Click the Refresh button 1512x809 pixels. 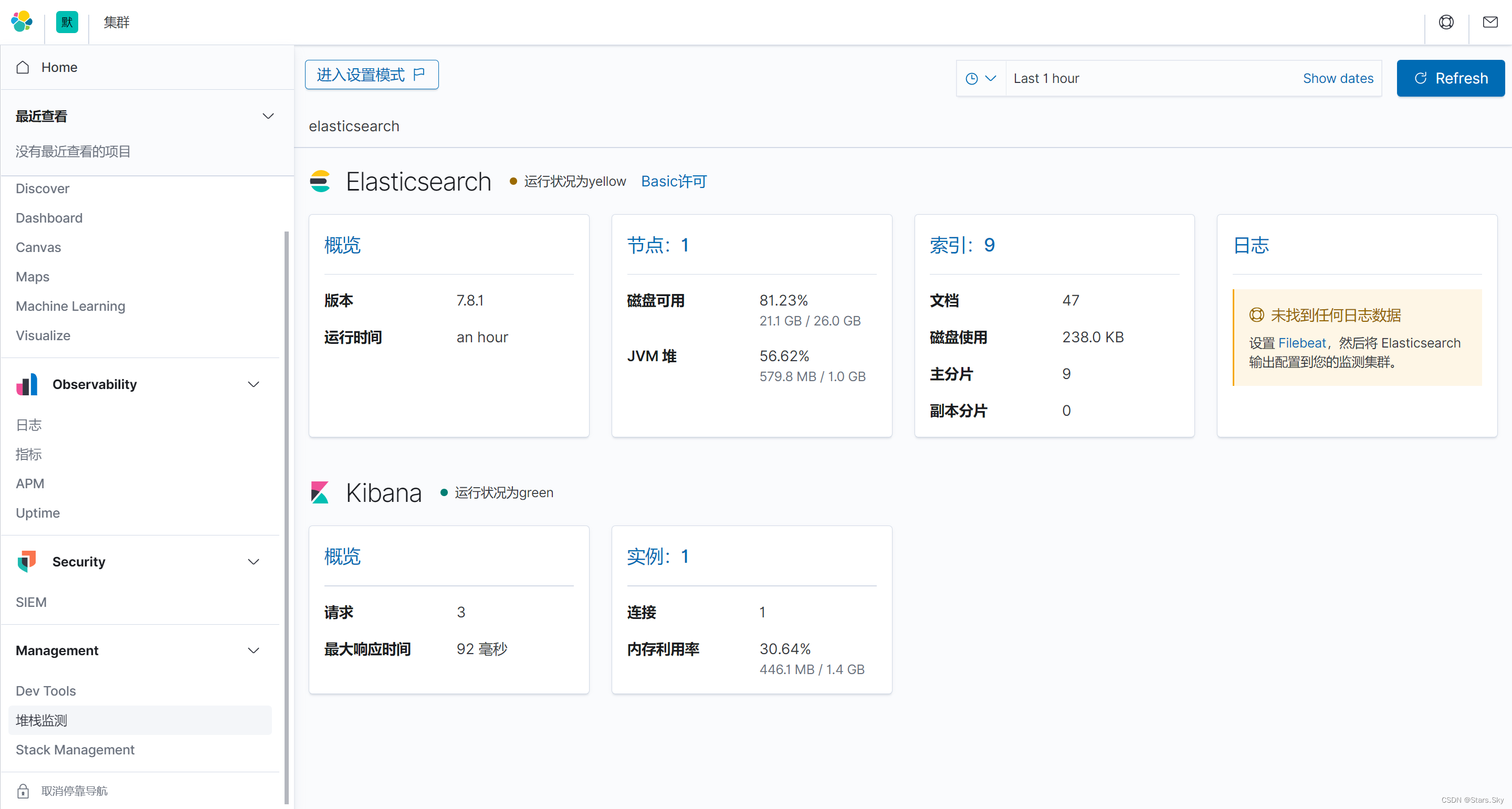(1451, 78)
